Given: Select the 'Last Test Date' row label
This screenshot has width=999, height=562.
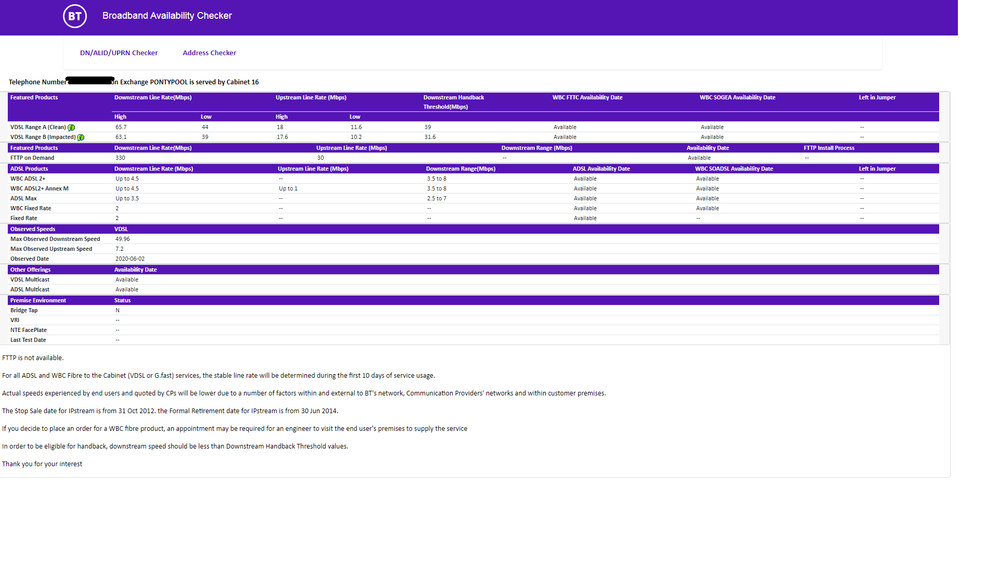Looking at the screenshot, I should [x=28, y=340].
